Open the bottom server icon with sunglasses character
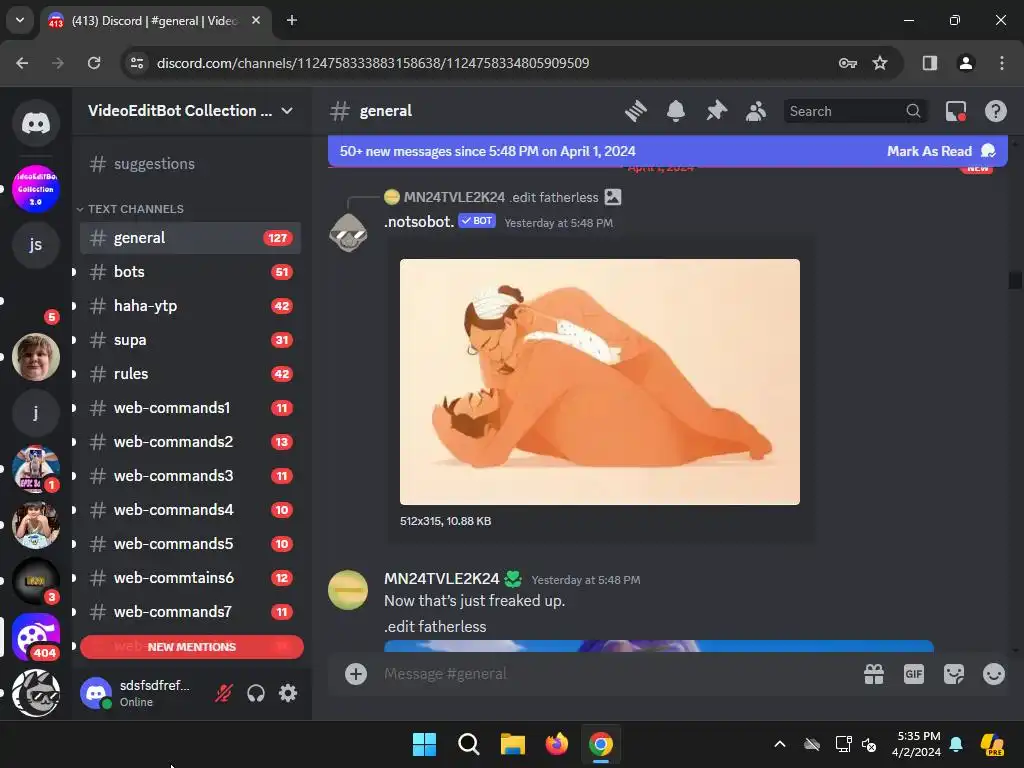1024x768 pixels. coord(36,693)
